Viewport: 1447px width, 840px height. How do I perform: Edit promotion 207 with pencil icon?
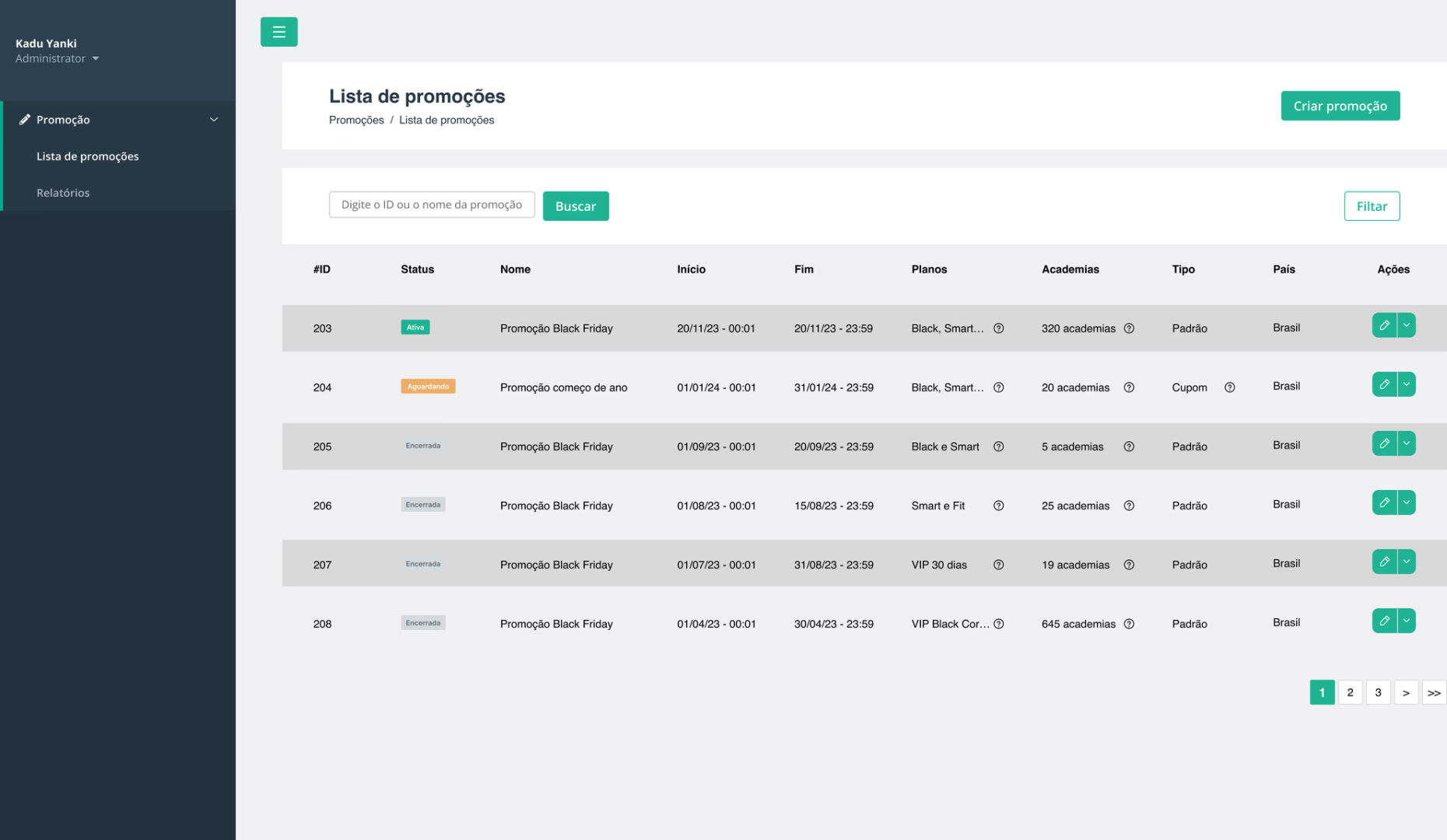tap(1384, 562)
